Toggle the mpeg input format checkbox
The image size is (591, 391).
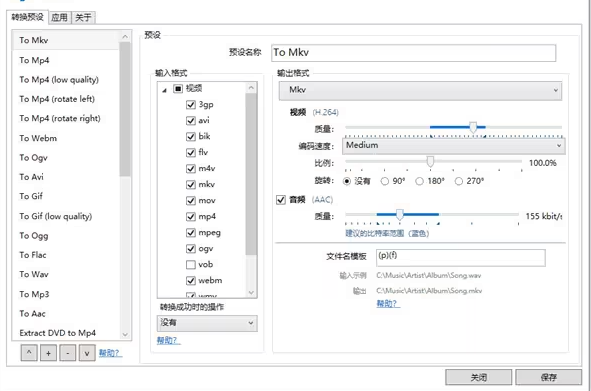click(191, 233)
